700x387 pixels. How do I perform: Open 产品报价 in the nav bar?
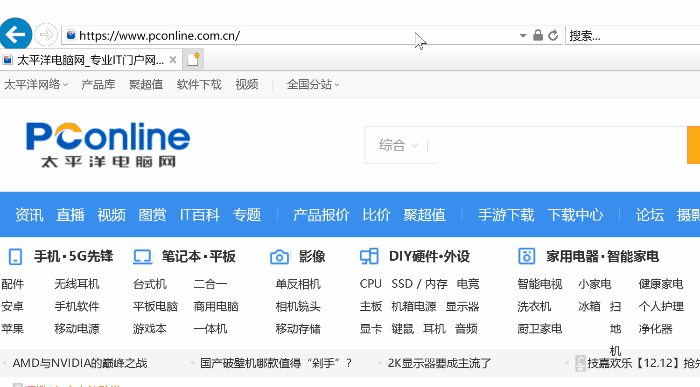tap(321, 215)
